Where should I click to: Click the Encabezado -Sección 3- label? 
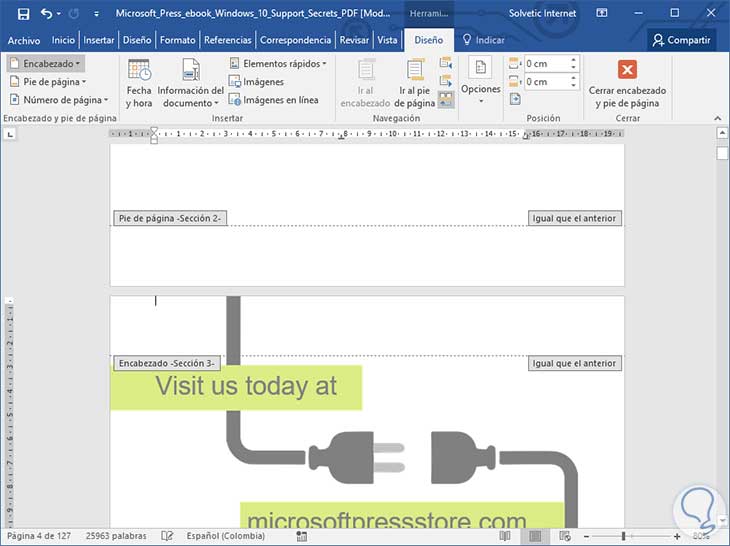[167, 363]
